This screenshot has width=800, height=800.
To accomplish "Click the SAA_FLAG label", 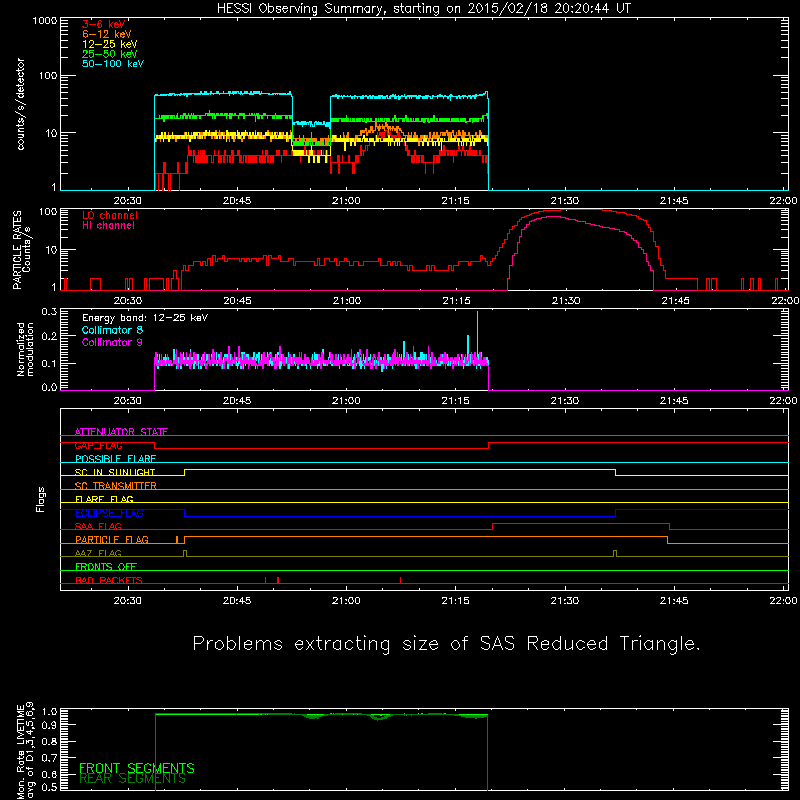I will 98,526.
